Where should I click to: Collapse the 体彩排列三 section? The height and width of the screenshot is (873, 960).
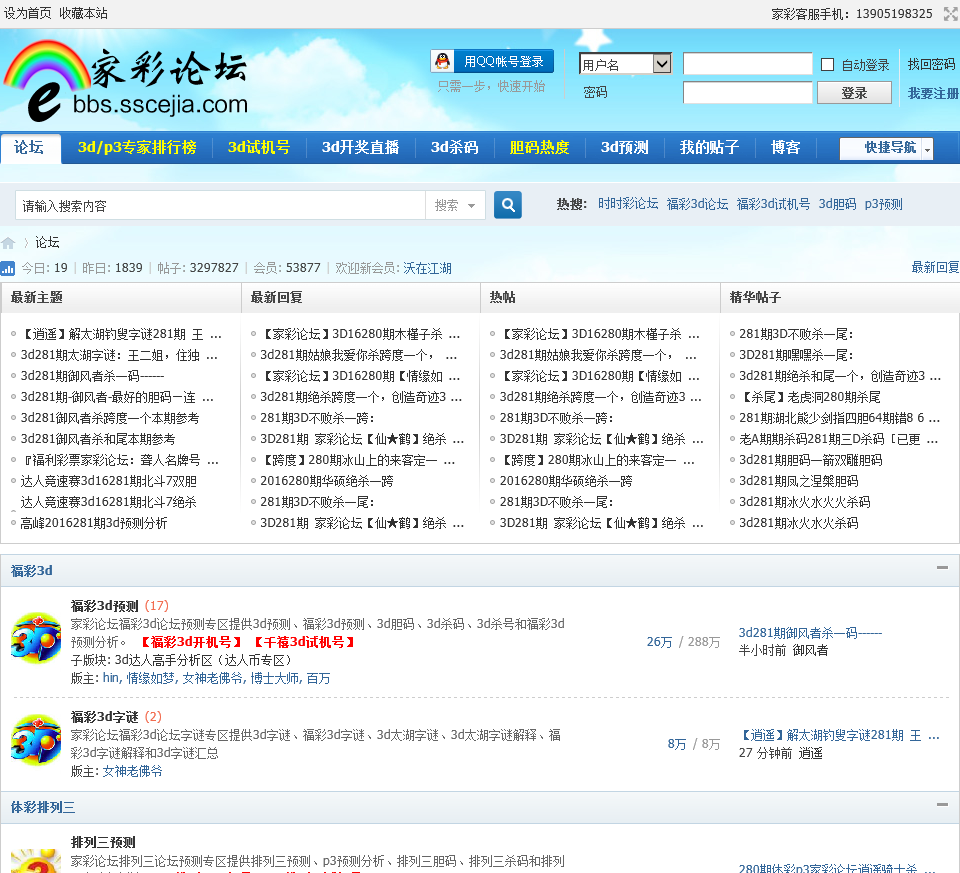pos(942,805)
